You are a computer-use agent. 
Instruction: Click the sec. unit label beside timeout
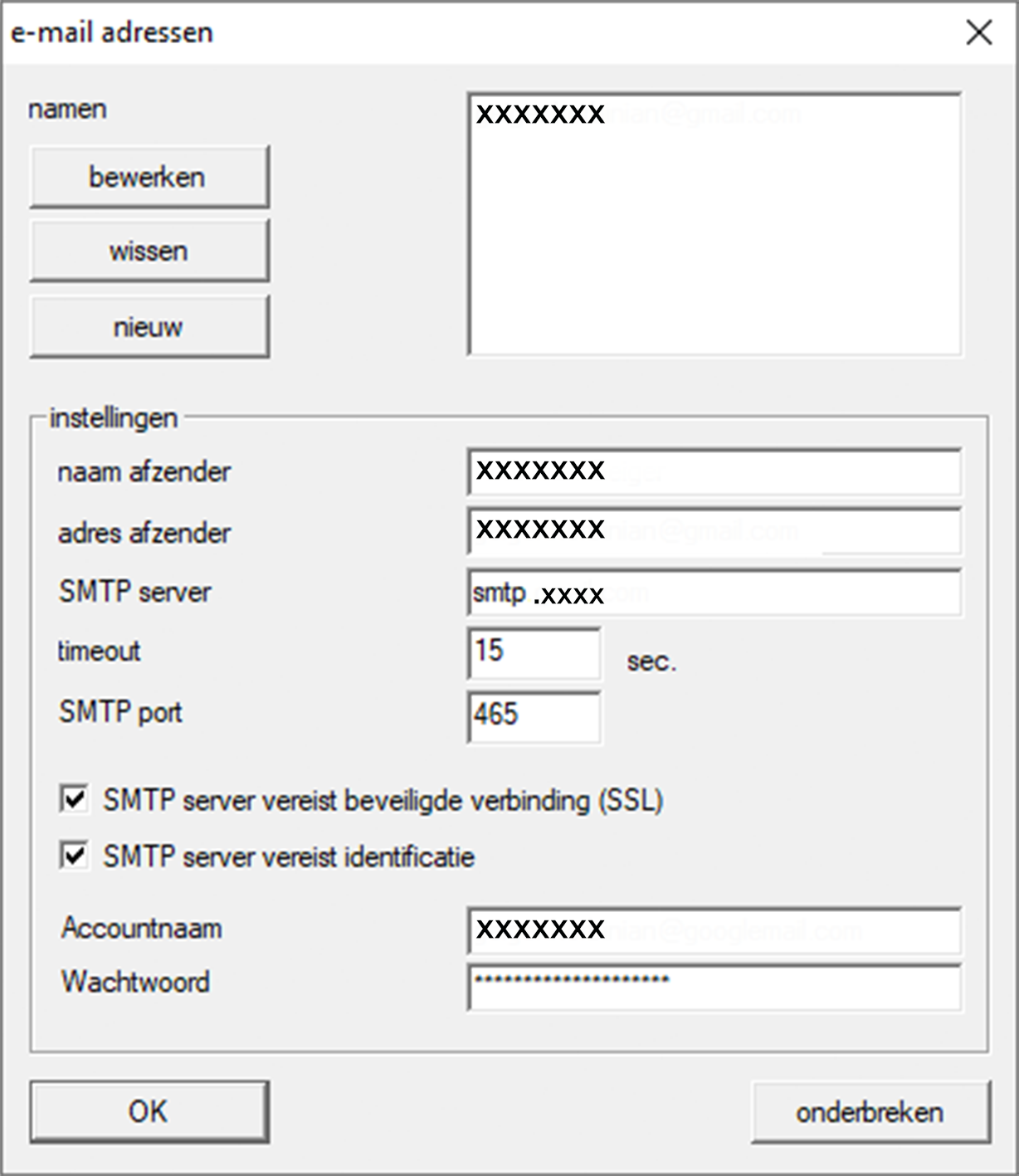pos(651,662)
